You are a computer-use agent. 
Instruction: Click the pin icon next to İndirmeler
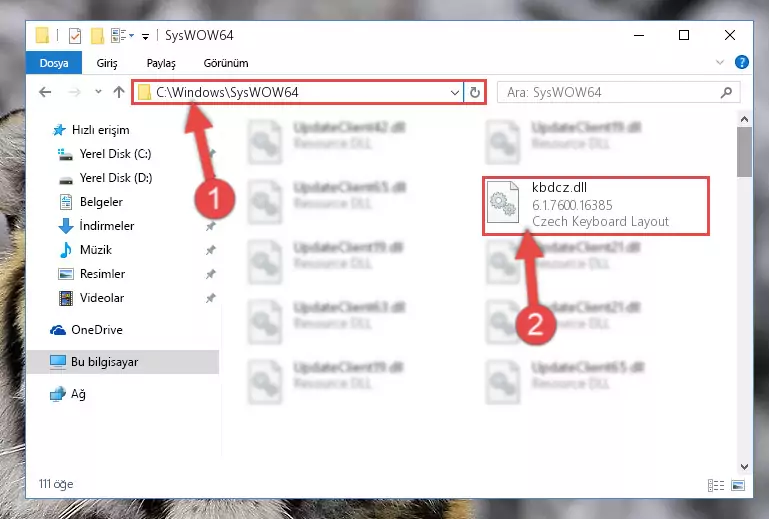click(x=210, y=226)
